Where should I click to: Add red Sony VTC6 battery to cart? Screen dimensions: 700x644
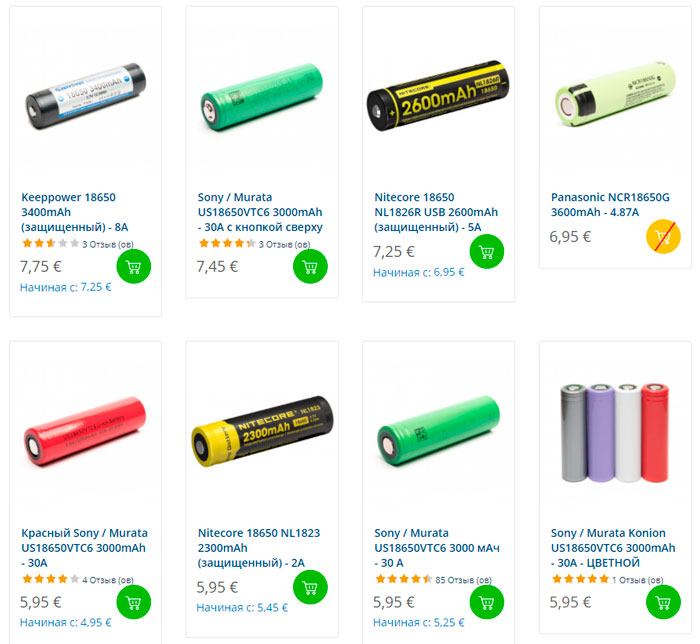coord(133,602)
